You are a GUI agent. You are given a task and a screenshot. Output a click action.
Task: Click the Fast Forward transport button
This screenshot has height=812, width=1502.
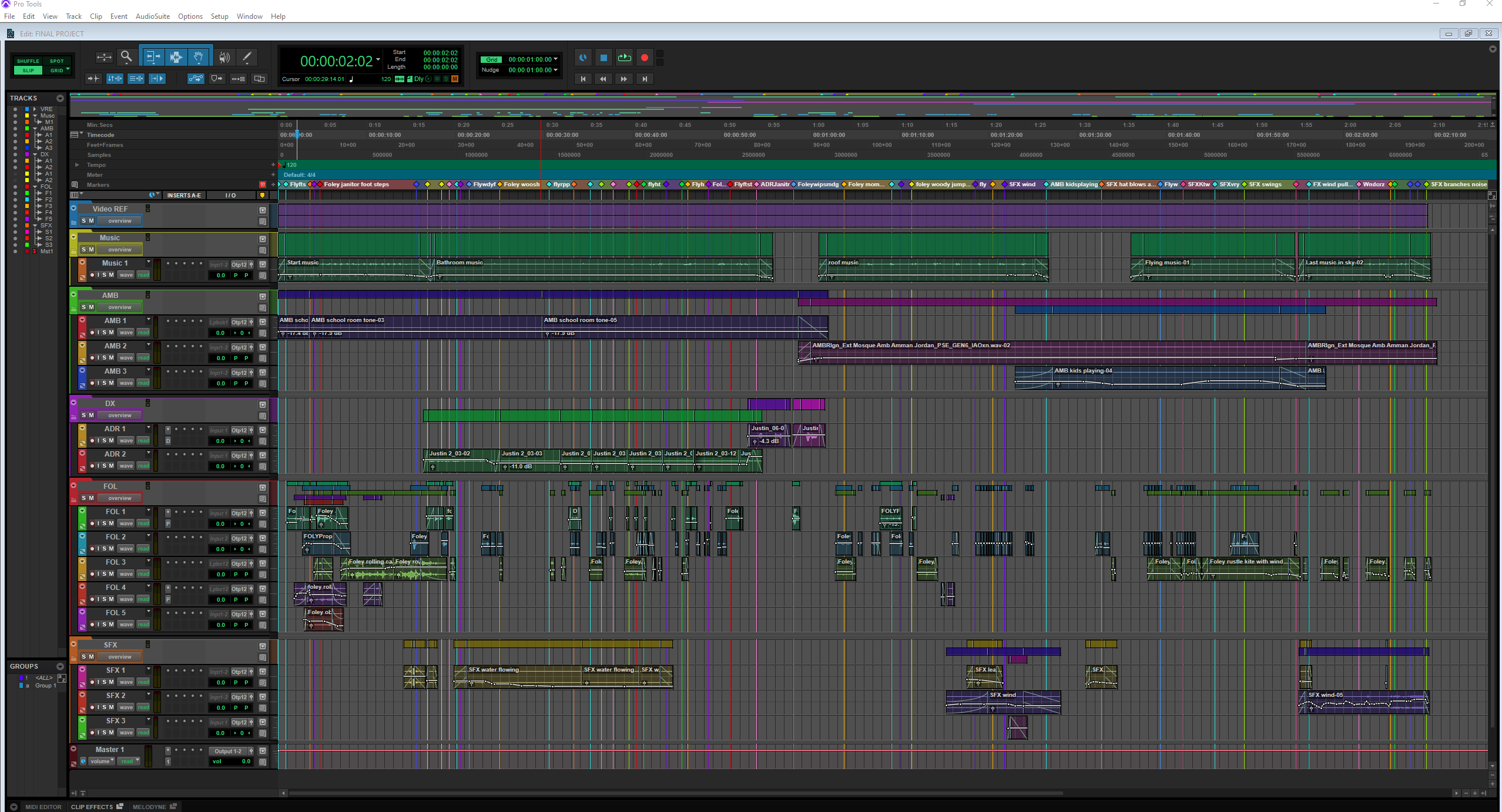point(624,79)
